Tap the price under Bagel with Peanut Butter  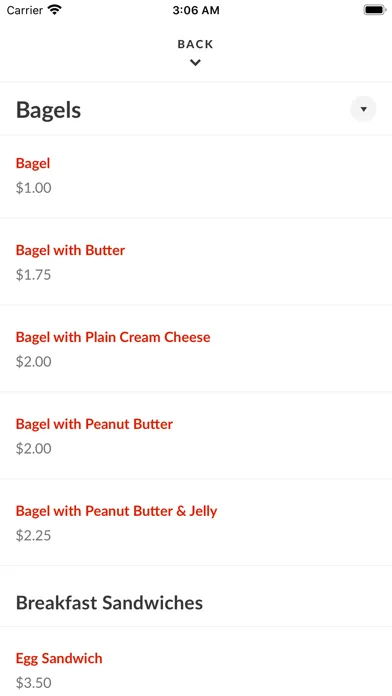point(34,449)
